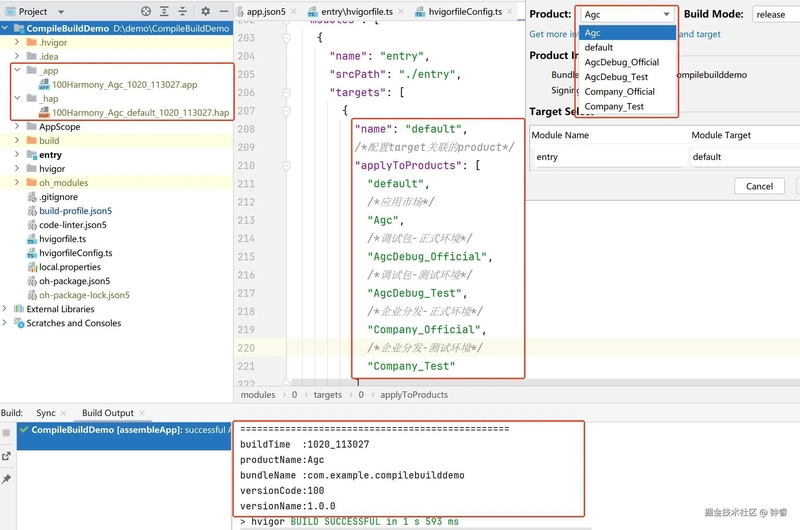
Task: Switch to the entry\hvigorfile.ts tab
Action: [357, 11]
